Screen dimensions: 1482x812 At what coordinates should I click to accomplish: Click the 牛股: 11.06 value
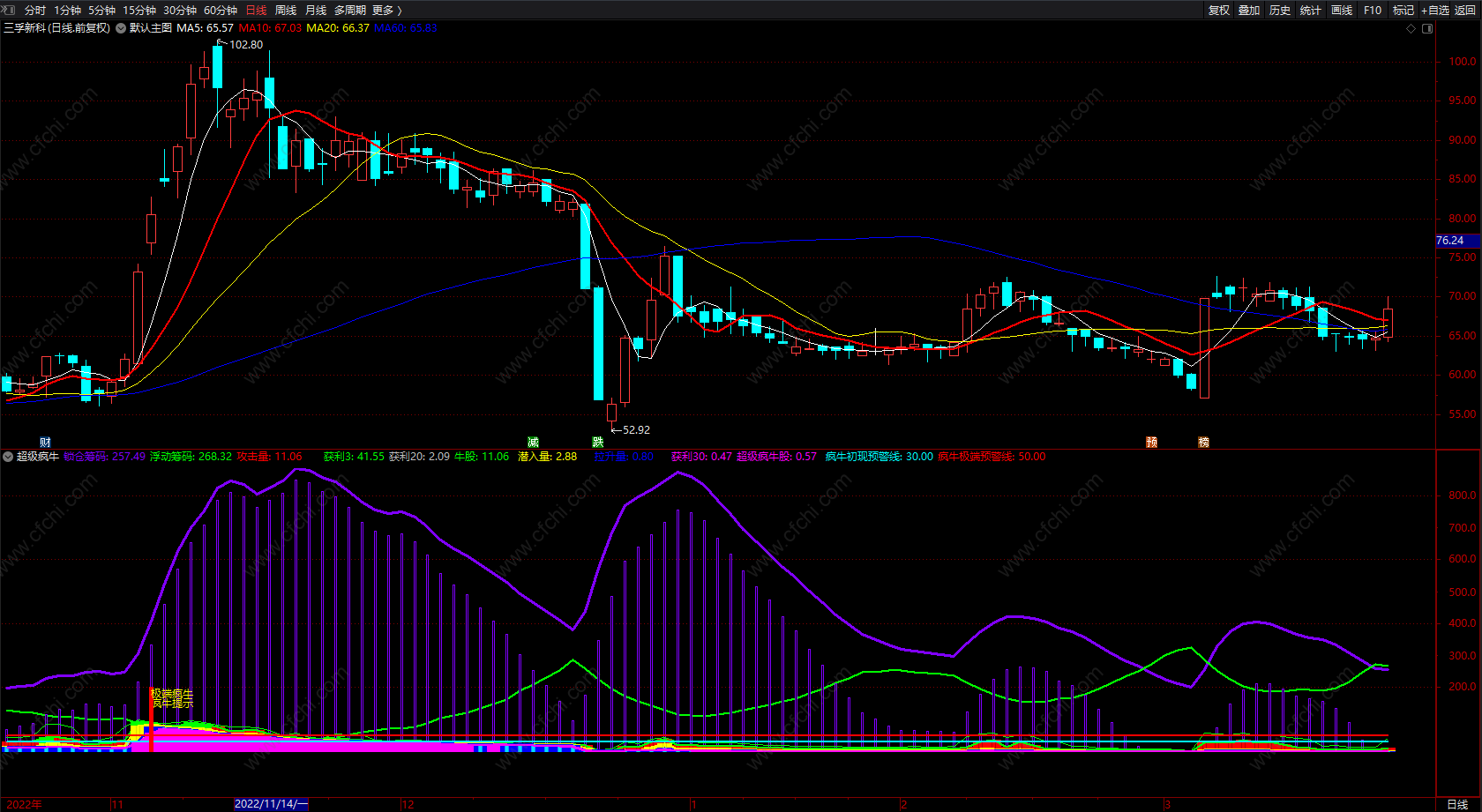tap(482, 457)
